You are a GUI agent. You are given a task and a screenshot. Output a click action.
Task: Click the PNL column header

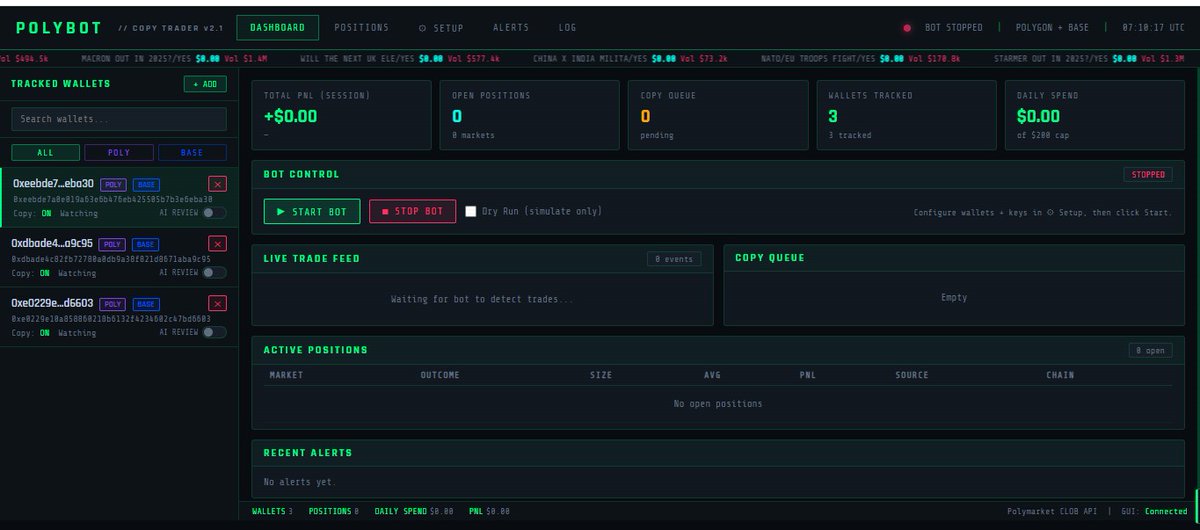(x=808, y=375)
